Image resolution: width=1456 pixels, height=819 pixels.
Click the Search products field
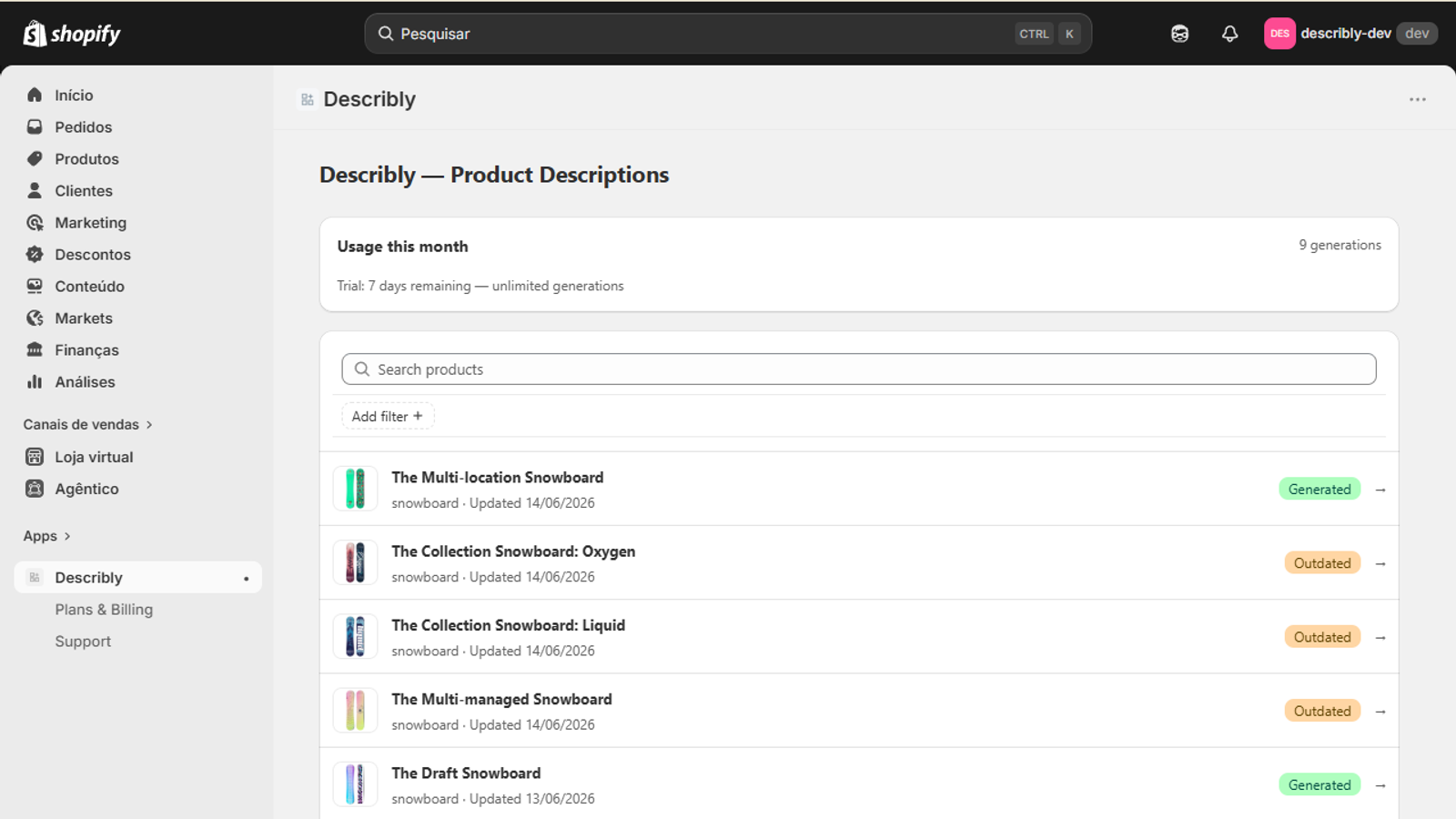[x=859, y=369]
